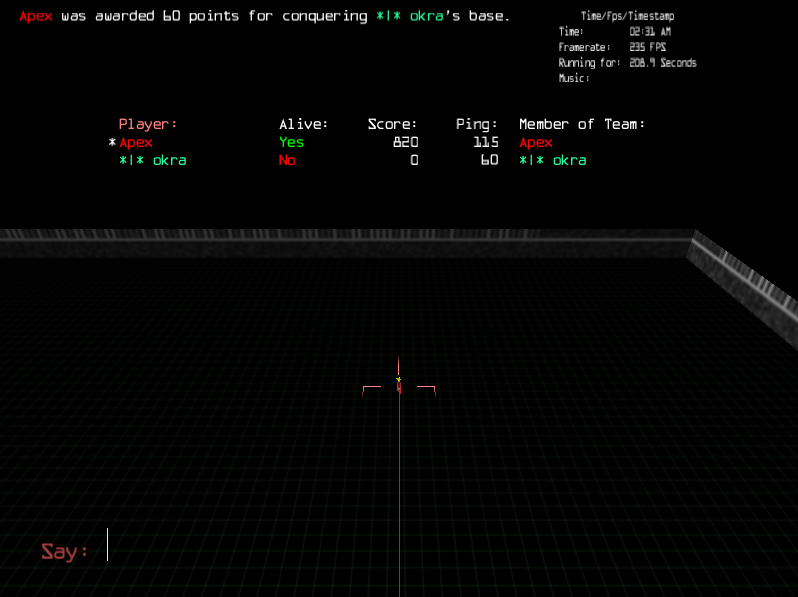Click the Running for seconds counter

662,63
